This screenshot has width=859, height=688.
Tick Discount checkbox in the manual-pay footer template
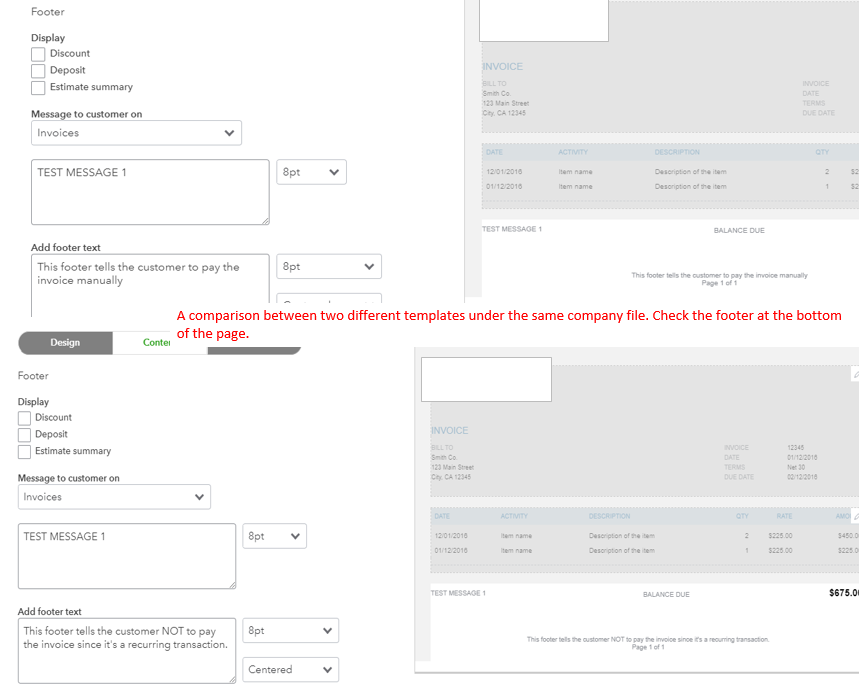coord(38,54)
